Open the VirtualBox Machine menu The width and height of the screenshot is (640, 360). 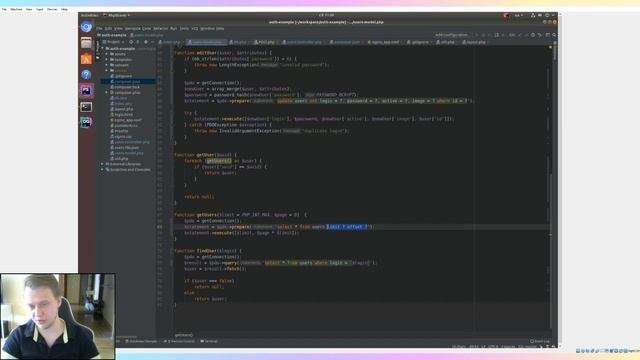[16, 9]
